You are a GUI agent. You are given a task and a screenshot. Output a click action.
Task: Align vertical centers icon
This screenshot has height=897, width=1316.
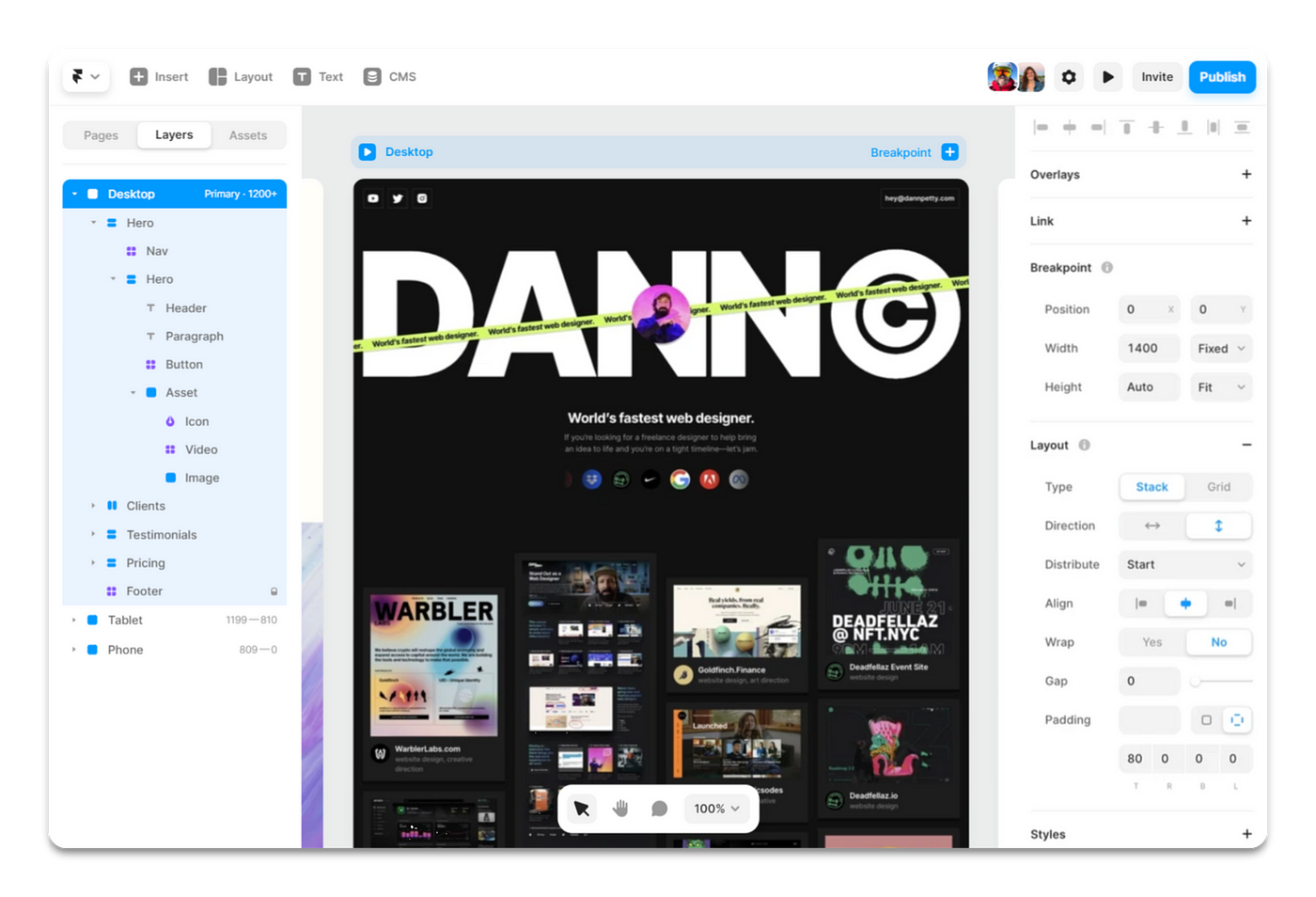click(x=1156, y=127)
